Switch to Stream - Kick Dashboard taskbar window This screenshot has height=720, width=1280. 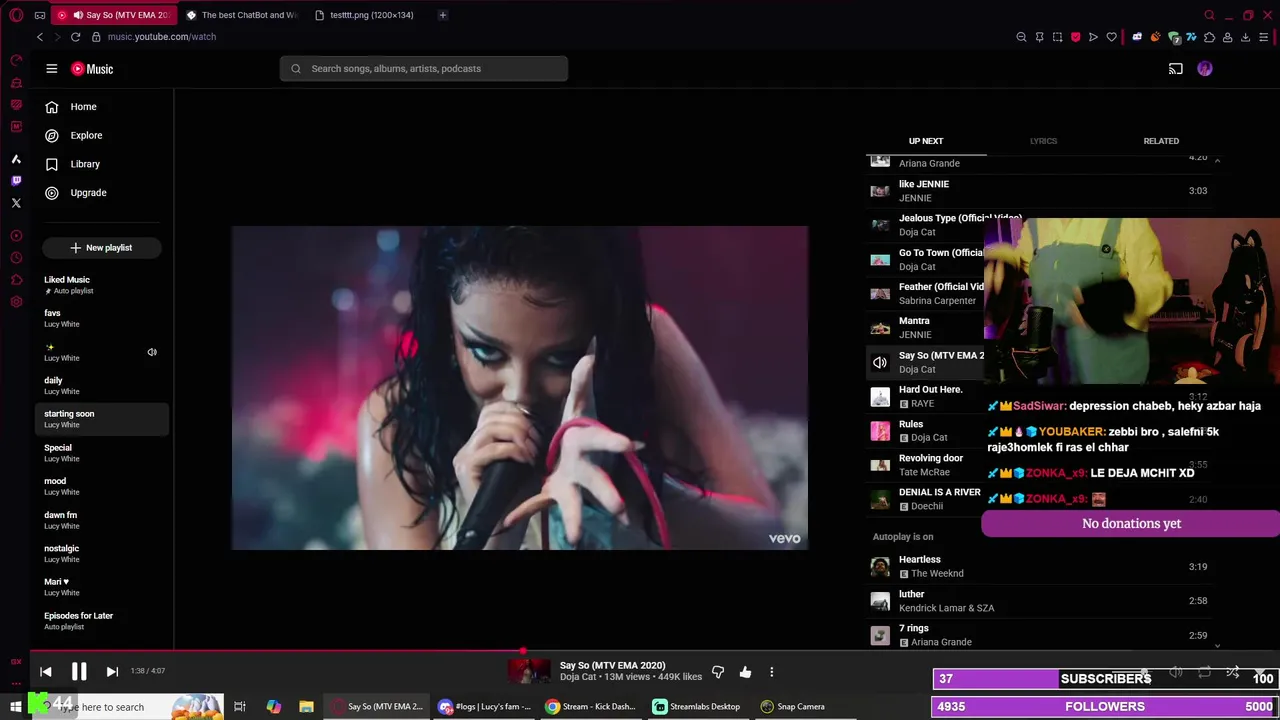[x=590, y=707]
